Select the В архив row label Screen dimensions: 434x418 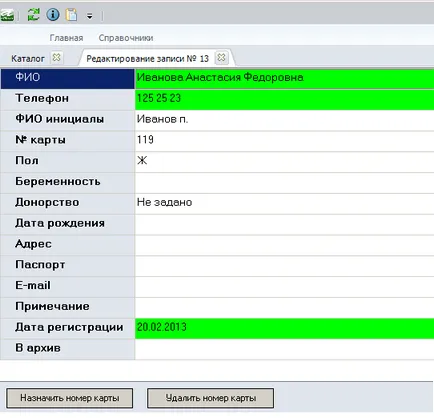67,349
